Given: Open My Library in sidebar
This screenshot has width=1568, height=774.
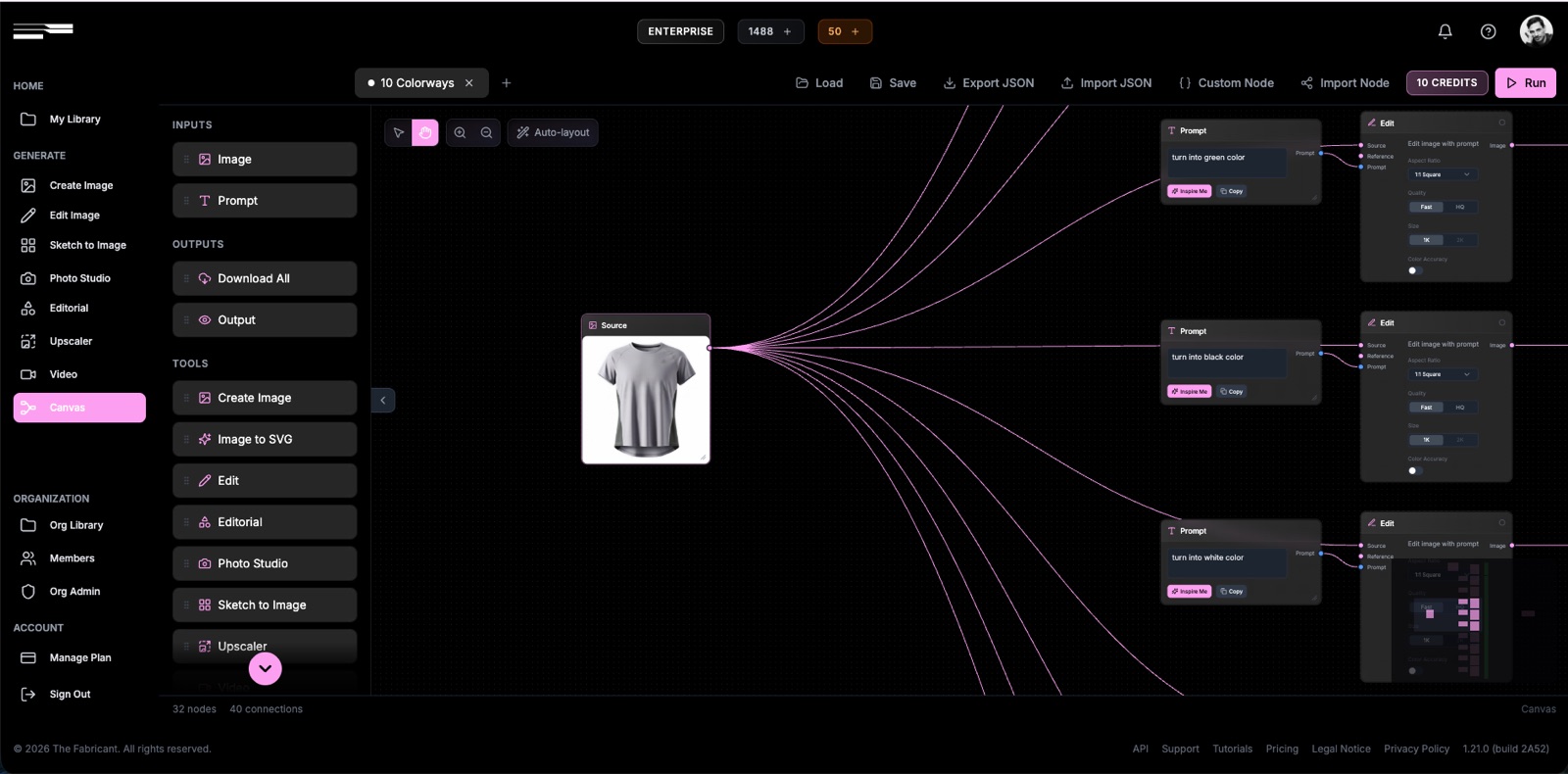Looking at the screenshot, I should point(79,119).
